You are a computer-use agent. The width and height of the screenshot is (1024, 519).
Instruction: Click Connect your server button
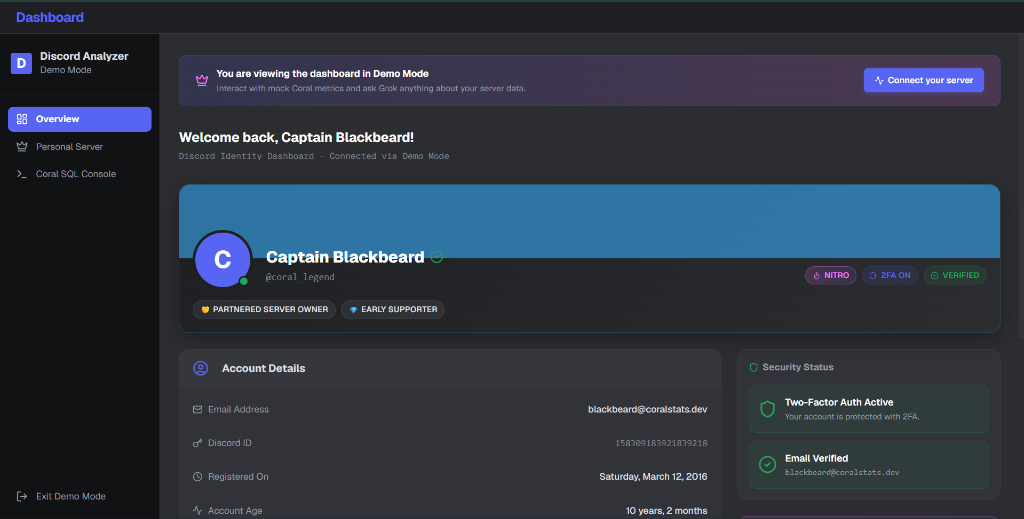click(923, 80)
